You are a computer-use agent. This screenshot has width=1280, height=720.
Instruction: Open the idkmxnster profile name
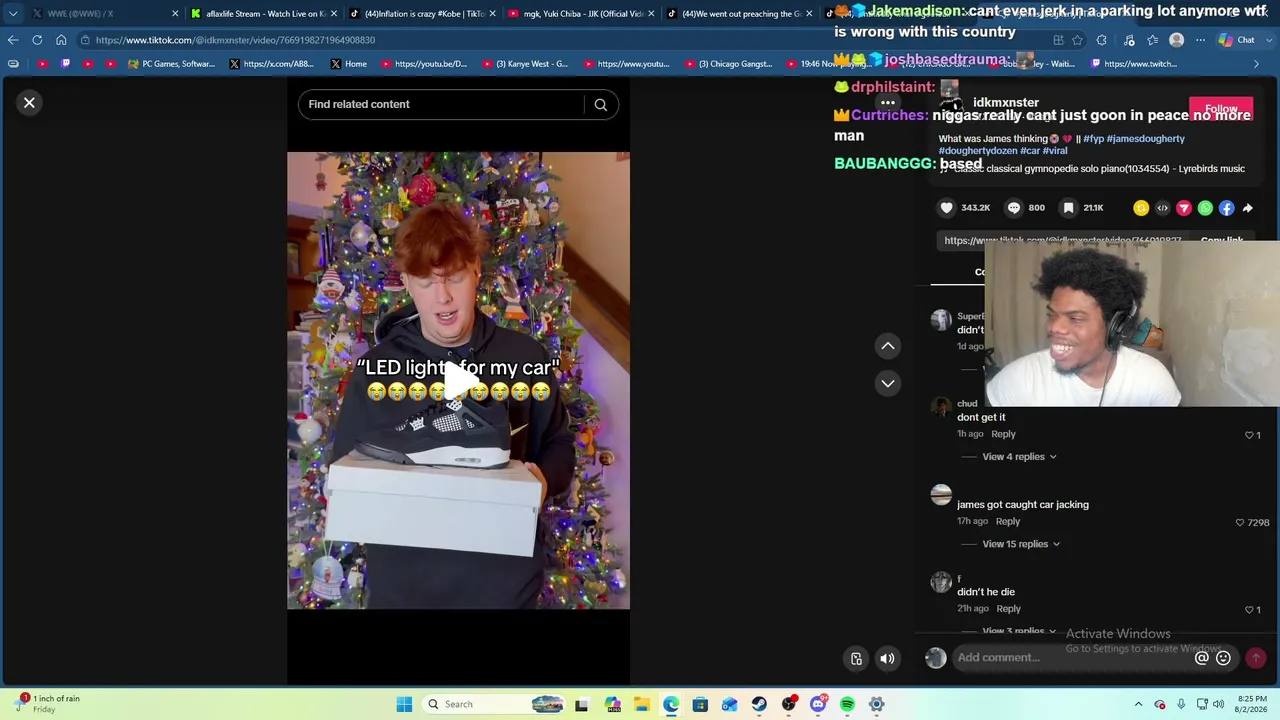1006,102
